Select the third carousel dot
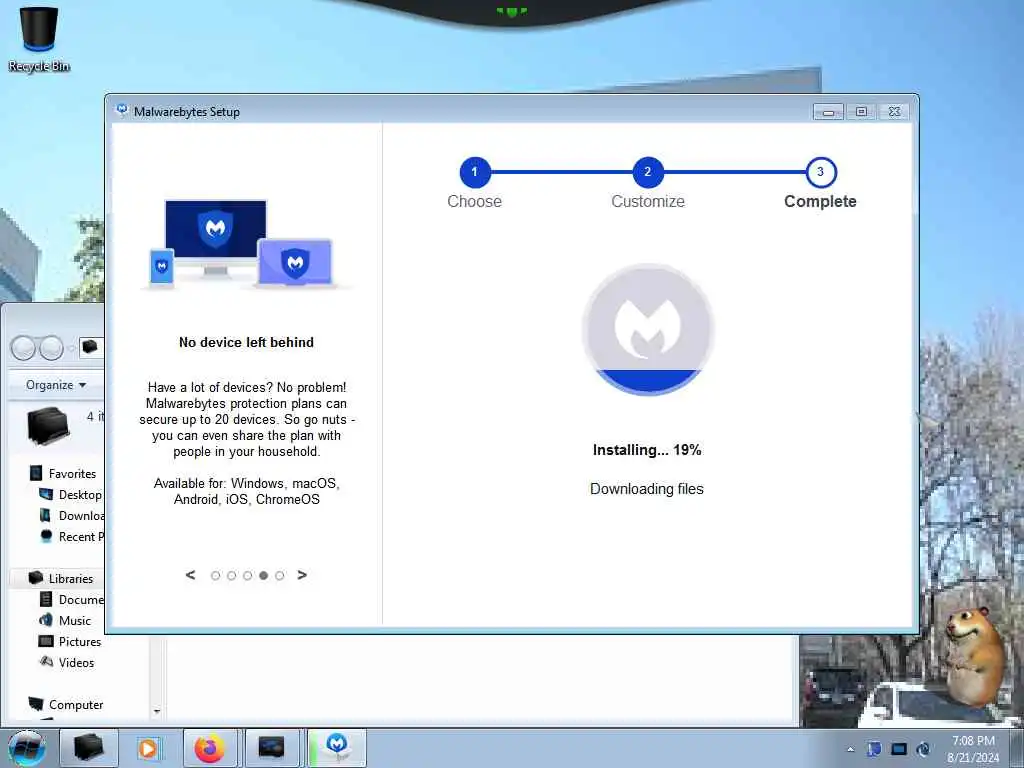Viewport: 1024px width, 768px height. coord(248,575)
